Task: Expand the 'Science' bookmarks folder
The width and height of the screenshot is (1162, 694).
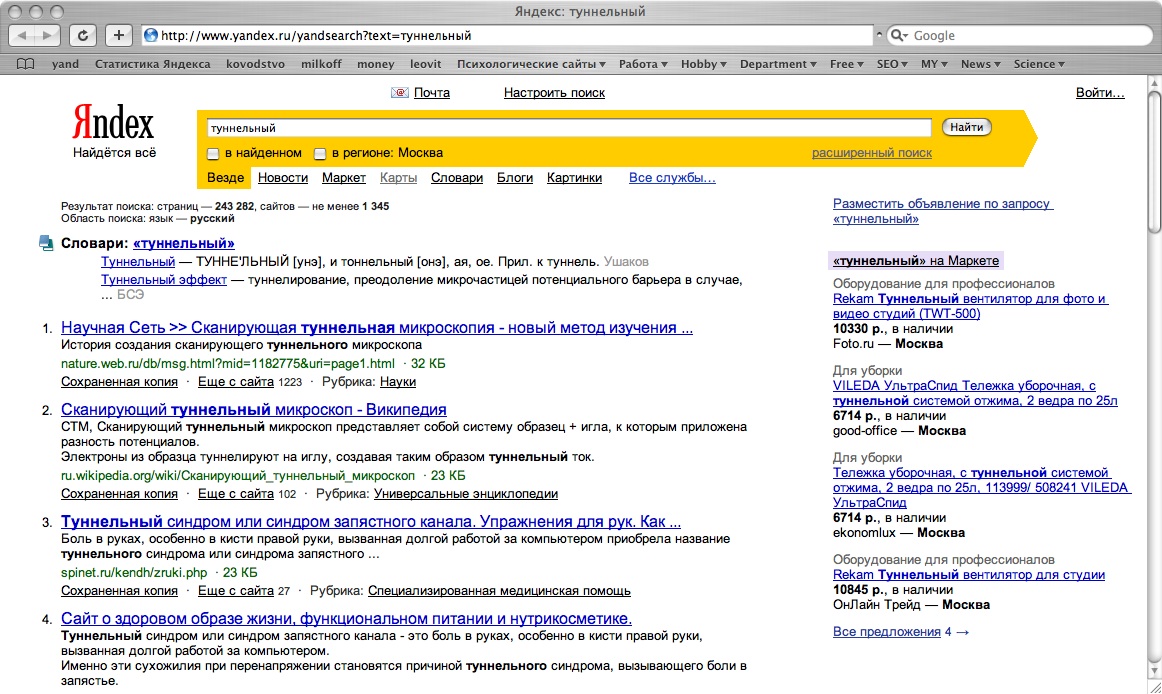Action: [x=1039, y=64]
